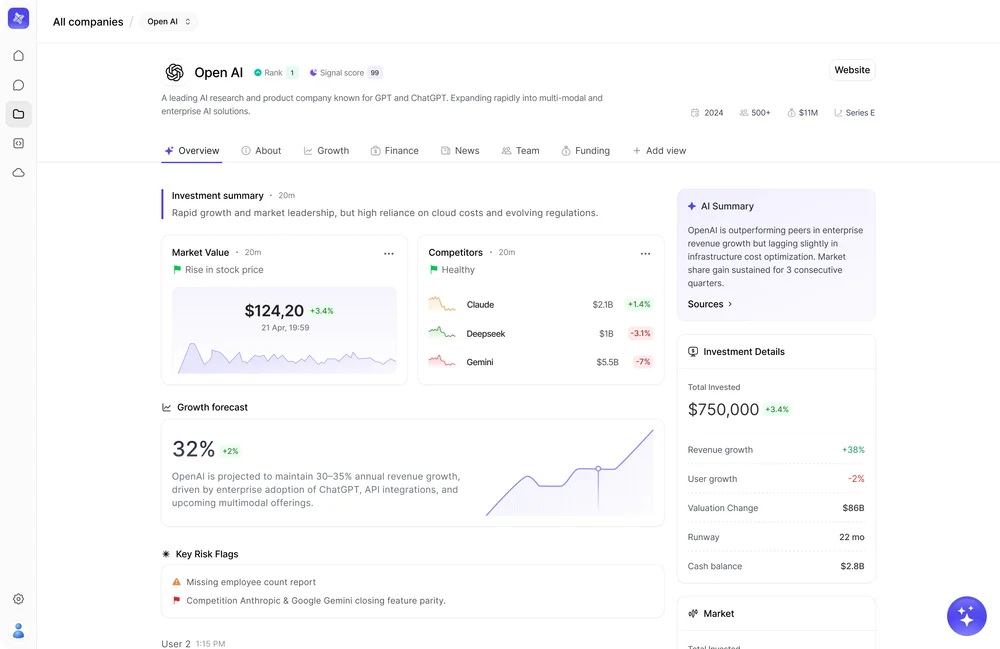The width and height of the screenshot is (1000, 649).
Task: Open the Market Value card options menu
Action: pos(388,254)
